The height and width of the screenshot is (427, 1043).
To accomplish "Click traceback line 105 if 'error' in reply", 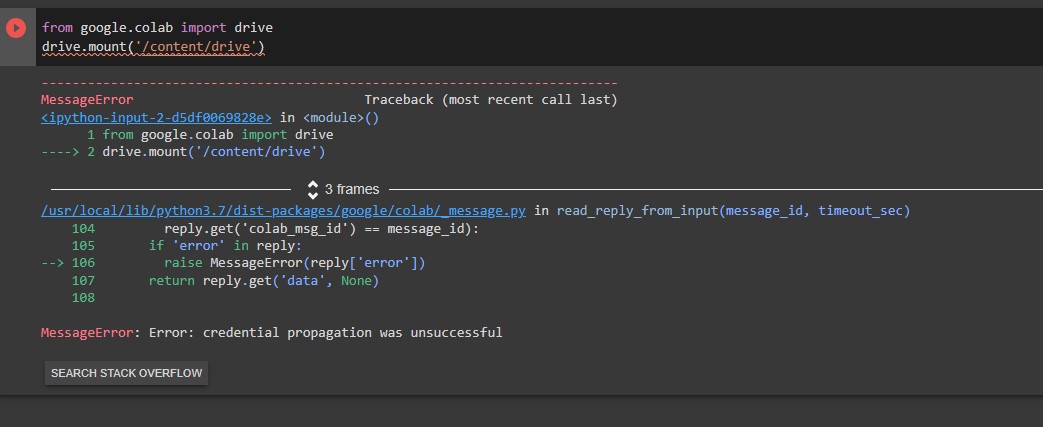I will [x=186, y=245].
